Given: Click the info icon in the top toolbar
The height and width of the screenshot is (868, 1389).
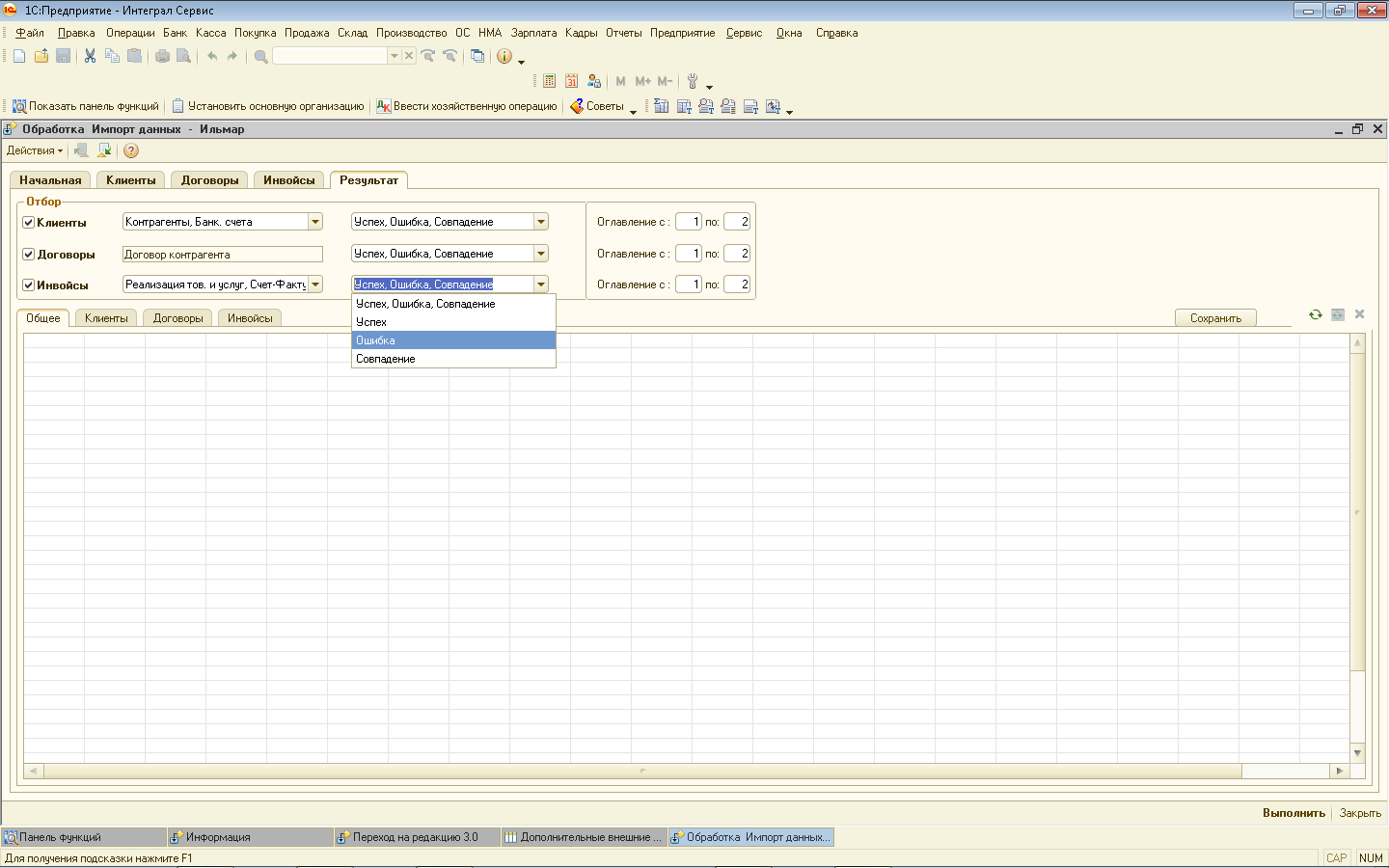Looking at the screenshot, I should click(x=504, y=56).
